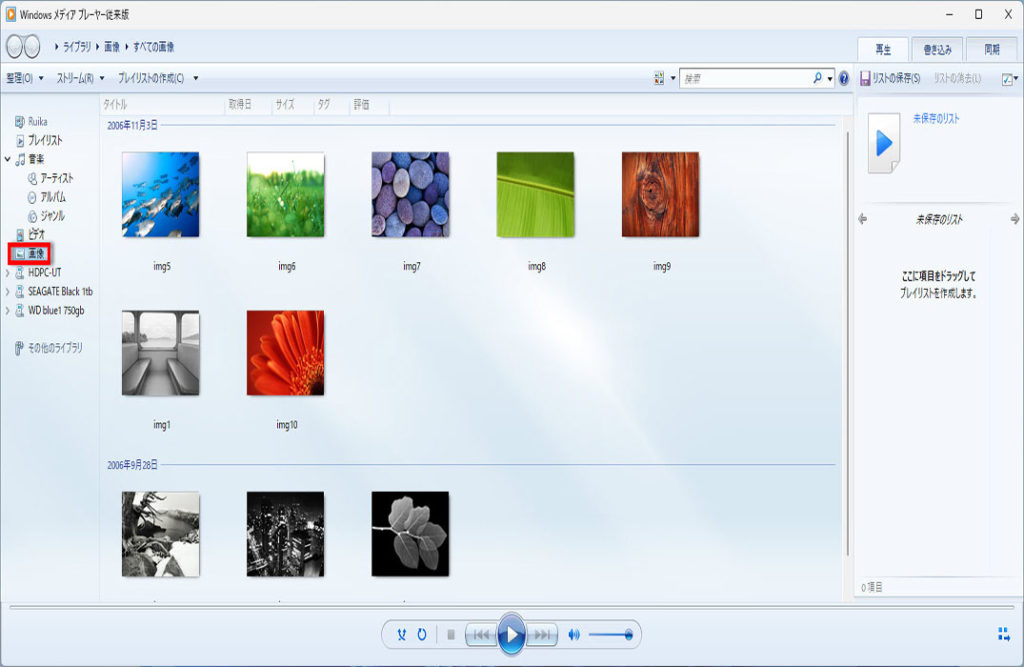Toggle shuffle mode in playback bar
1024x667 pixels.
402,634
